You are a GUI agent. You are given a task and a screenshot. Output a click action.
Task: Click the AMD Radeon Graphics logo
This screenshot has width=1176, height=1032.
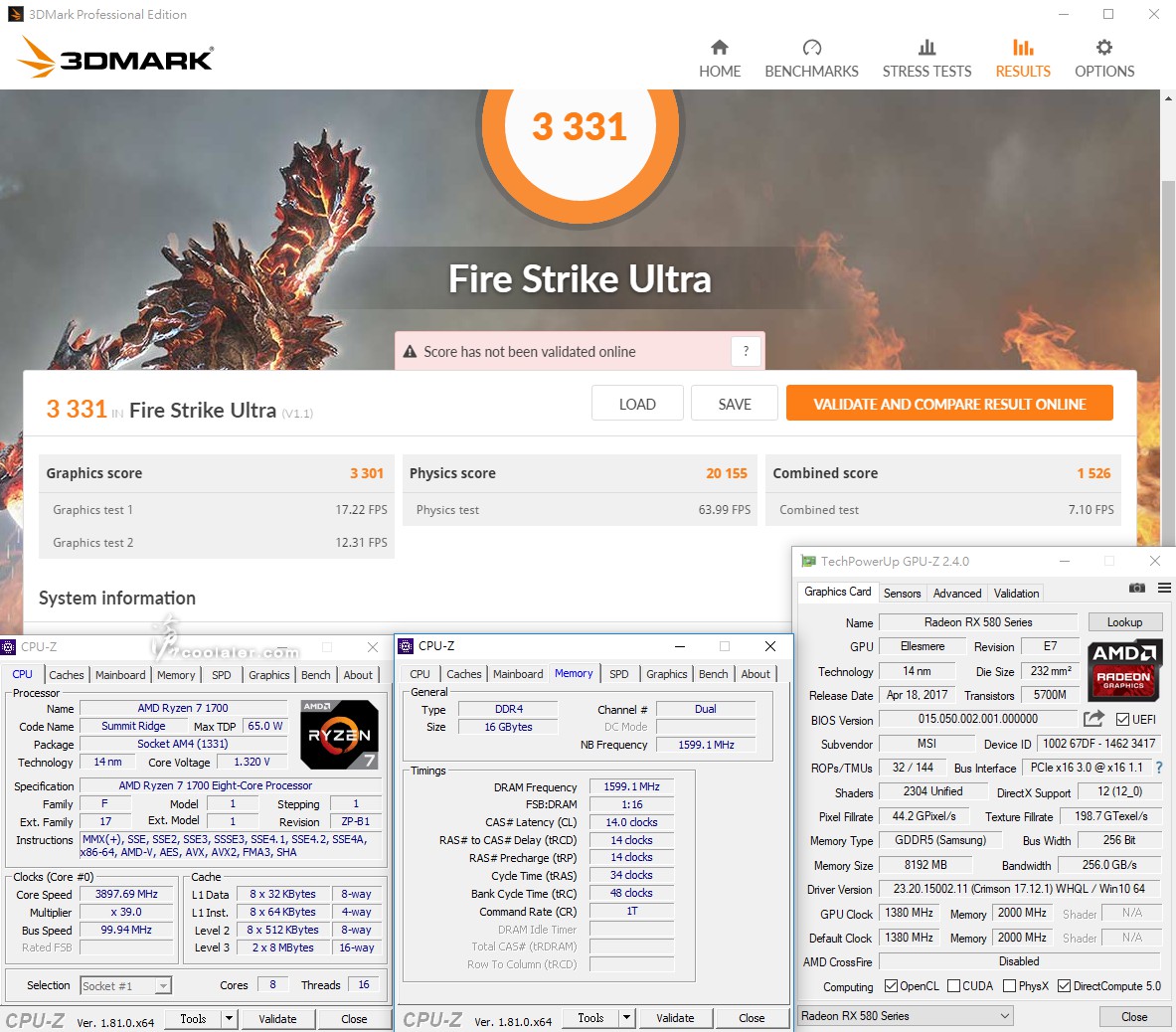[x=1124, y=669]
